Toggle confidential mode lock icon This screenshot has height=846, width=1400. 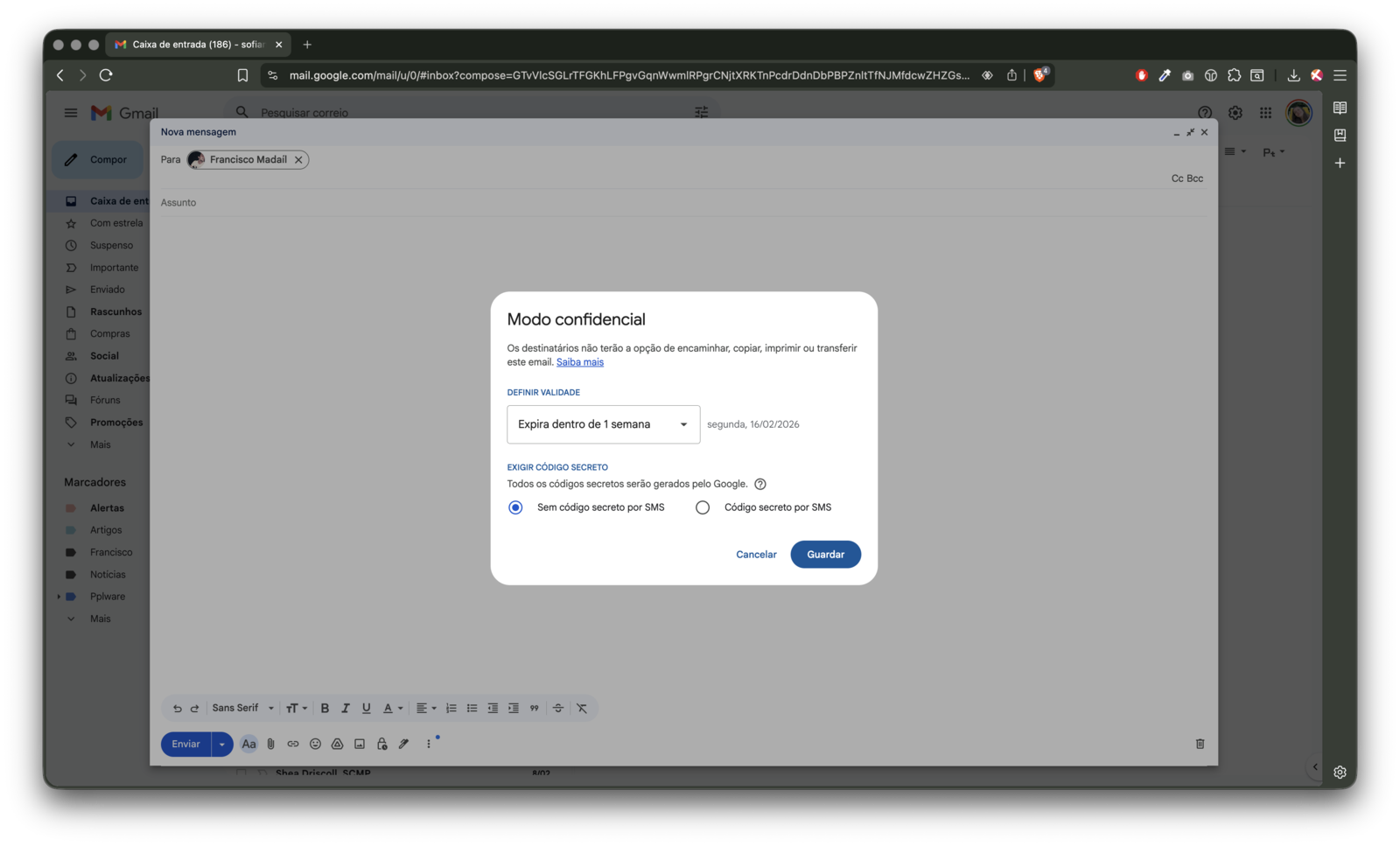point(381,744)
